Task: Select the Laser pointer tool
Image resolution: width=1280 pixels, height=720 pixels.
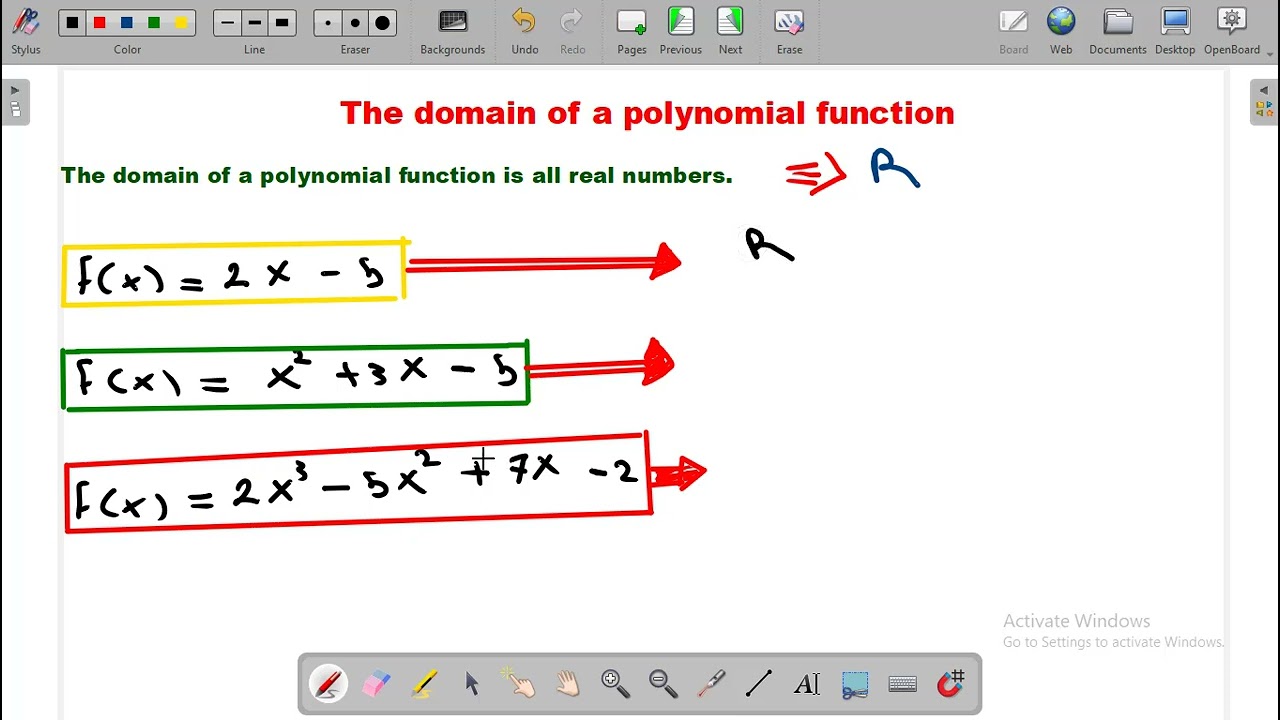Action: tap(711, 684)
